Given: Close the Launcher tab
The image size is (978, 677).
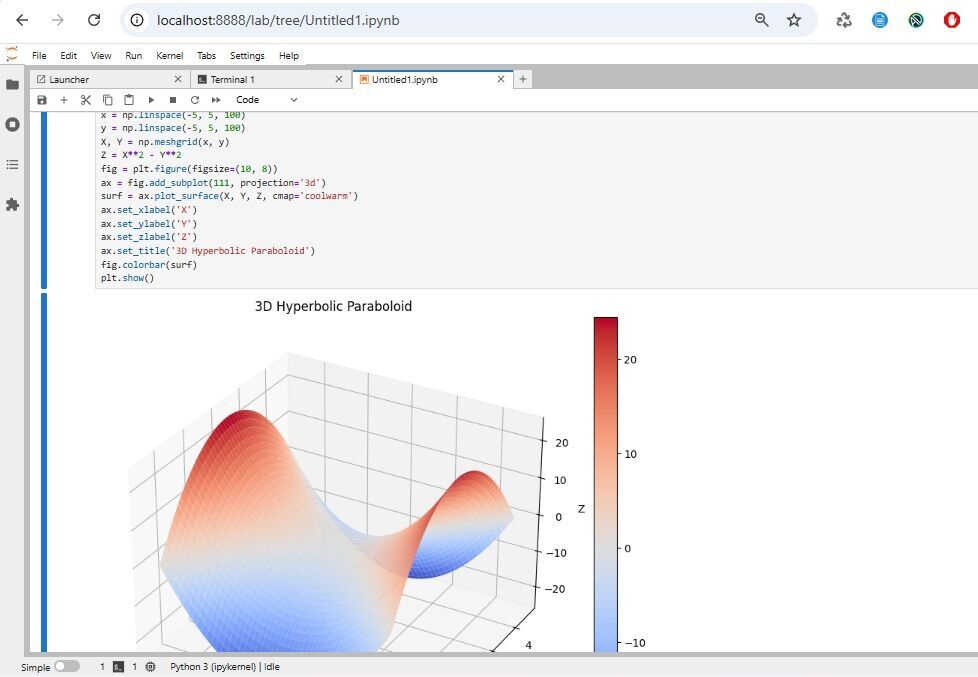Looking at the screenshot, I should pos(178,79).
